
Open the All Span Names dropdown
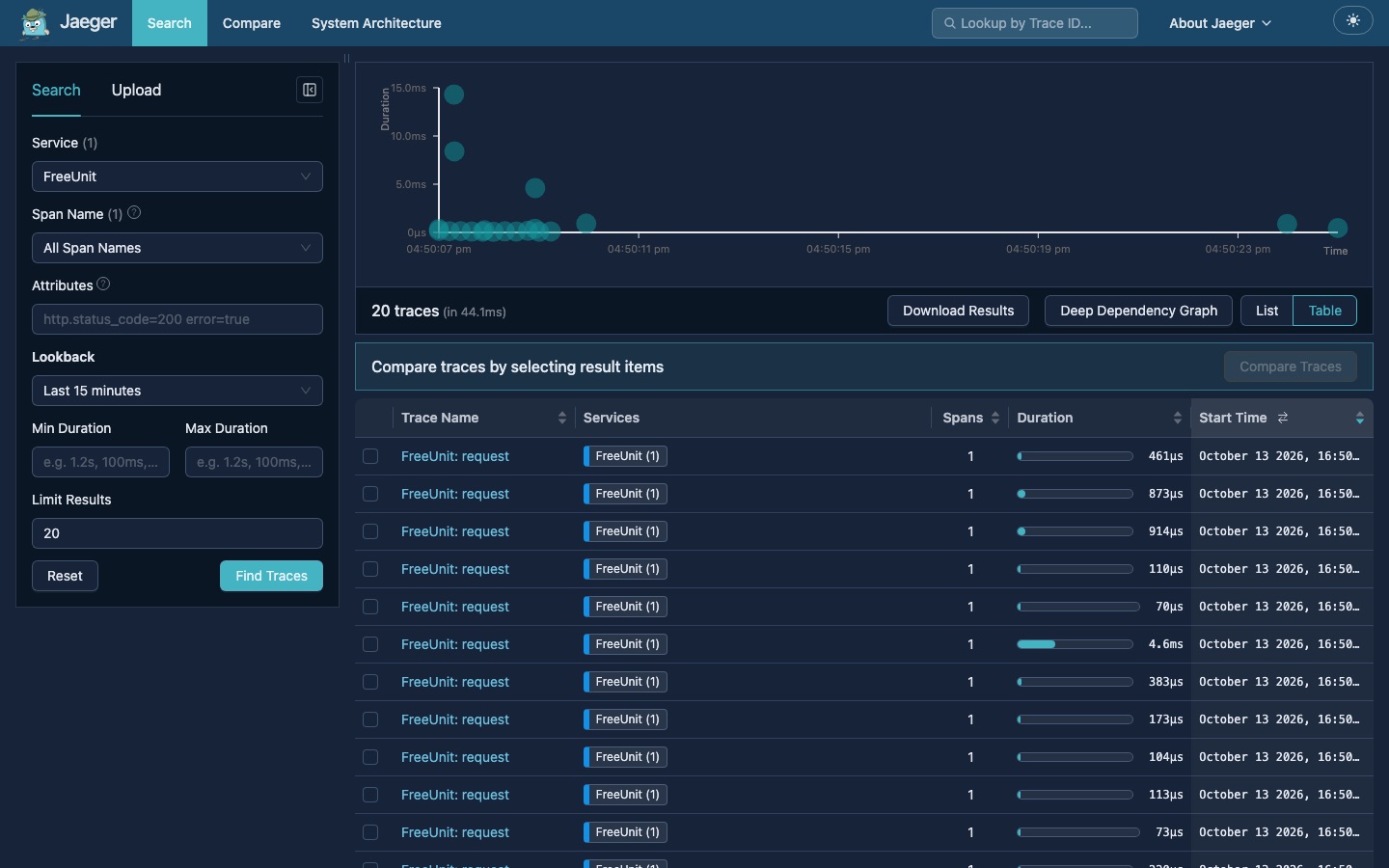coord(177,248)
